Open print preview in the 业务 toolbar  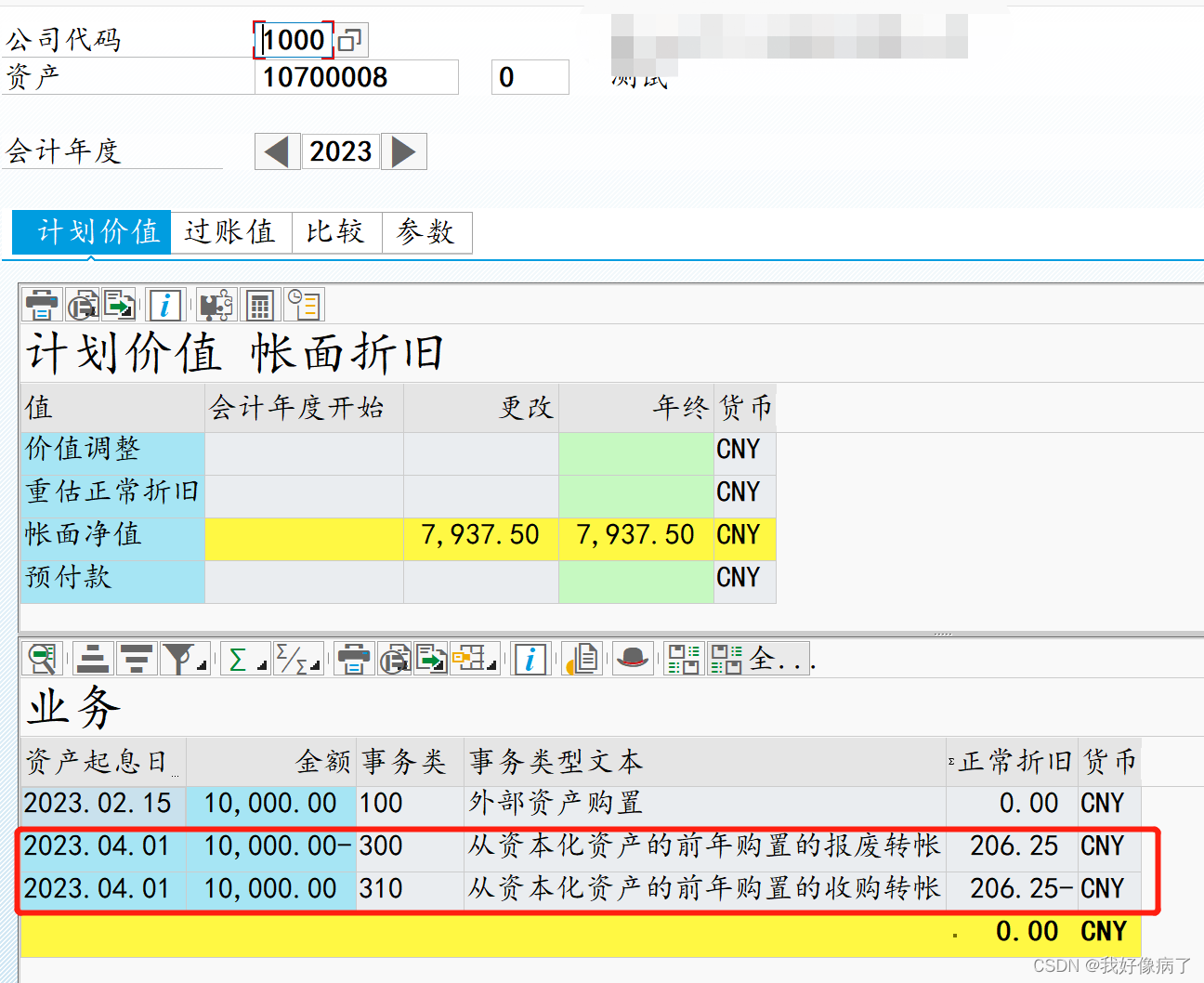click(x=395, y=659)
